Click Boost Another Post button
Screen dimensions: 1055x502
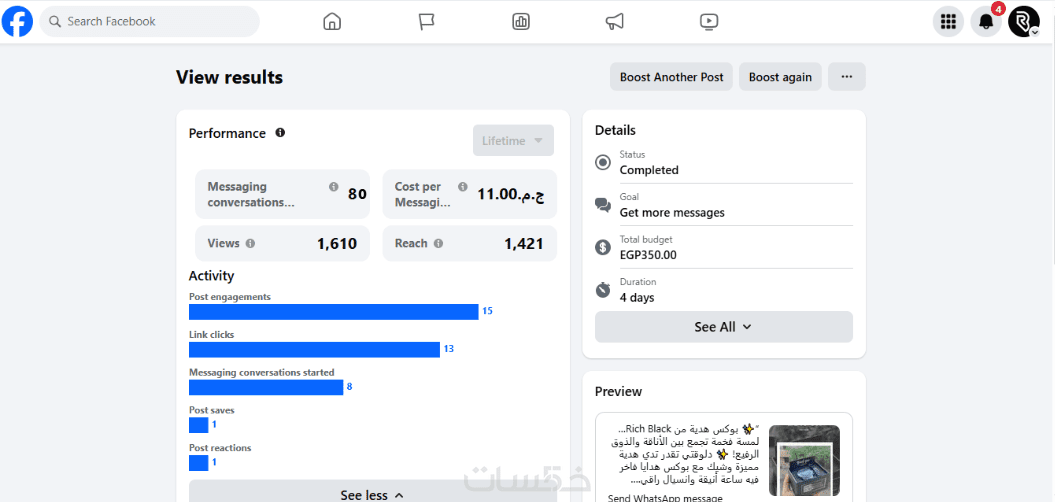(671, 77)
